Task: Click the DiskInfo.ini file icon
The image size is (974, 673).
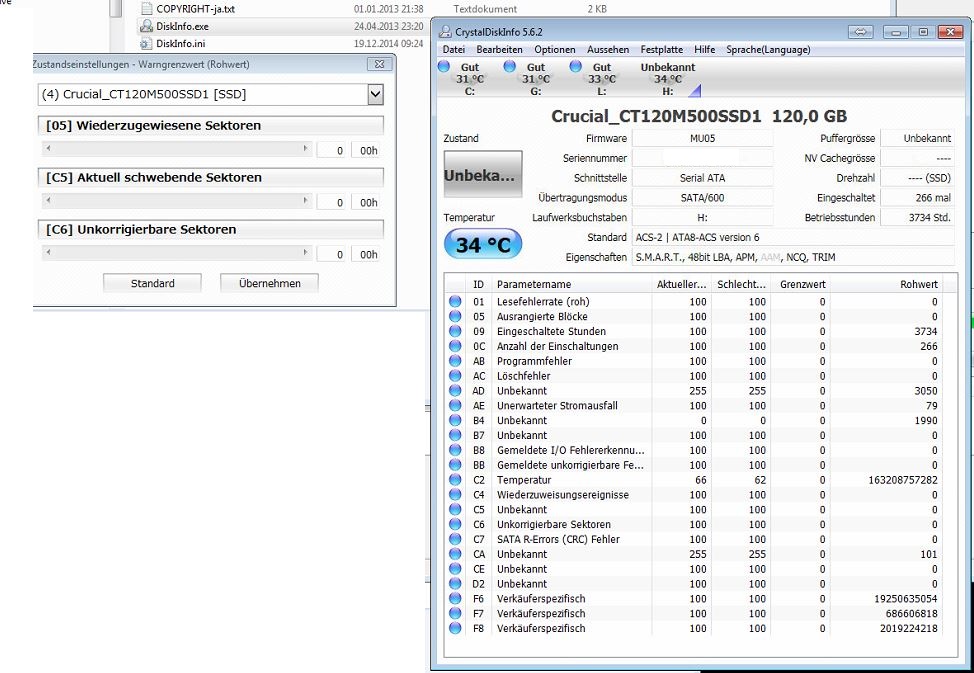Action: point(146,43)
